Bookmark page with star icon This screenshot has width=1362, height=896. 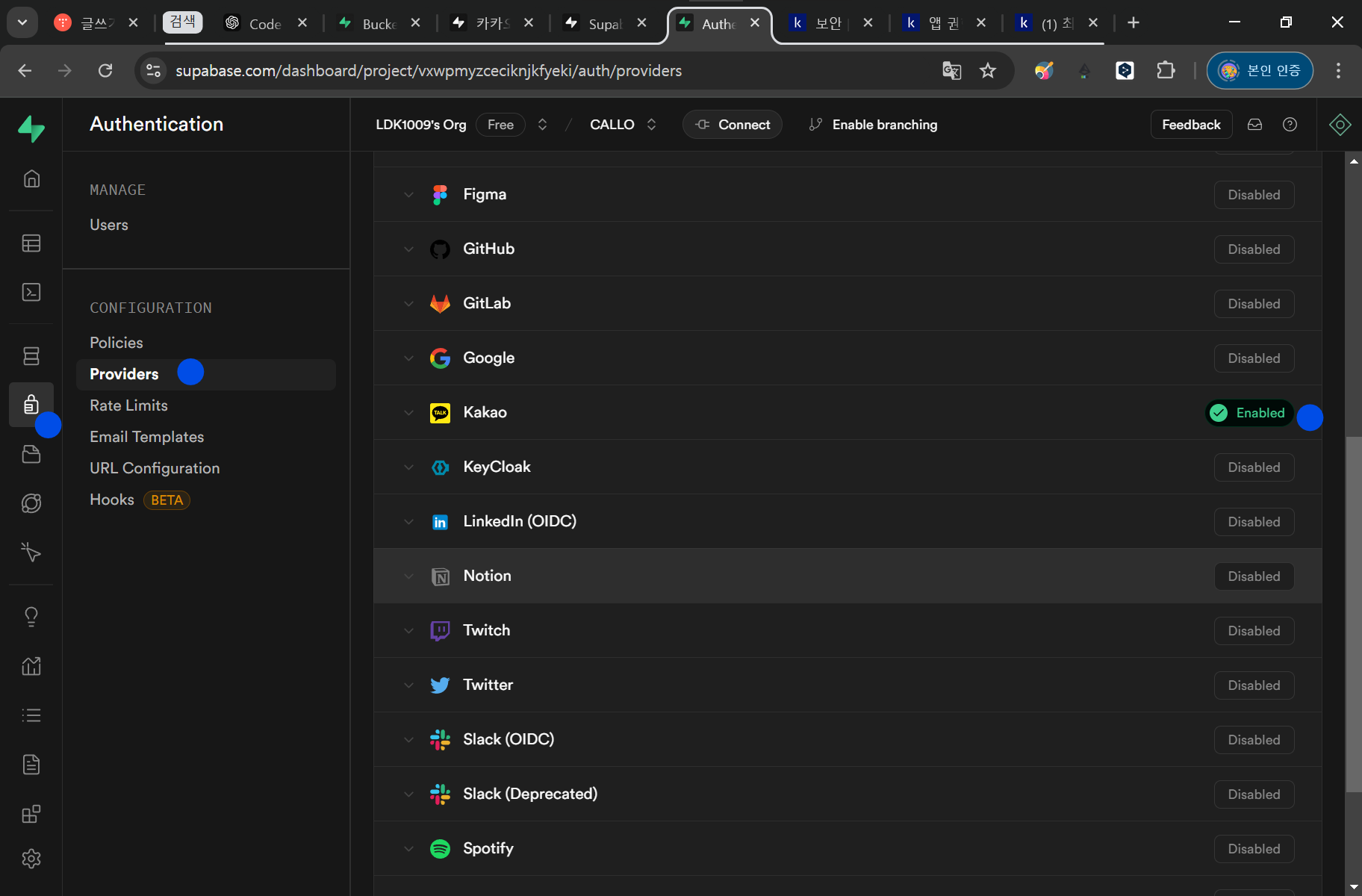[988, 71]
